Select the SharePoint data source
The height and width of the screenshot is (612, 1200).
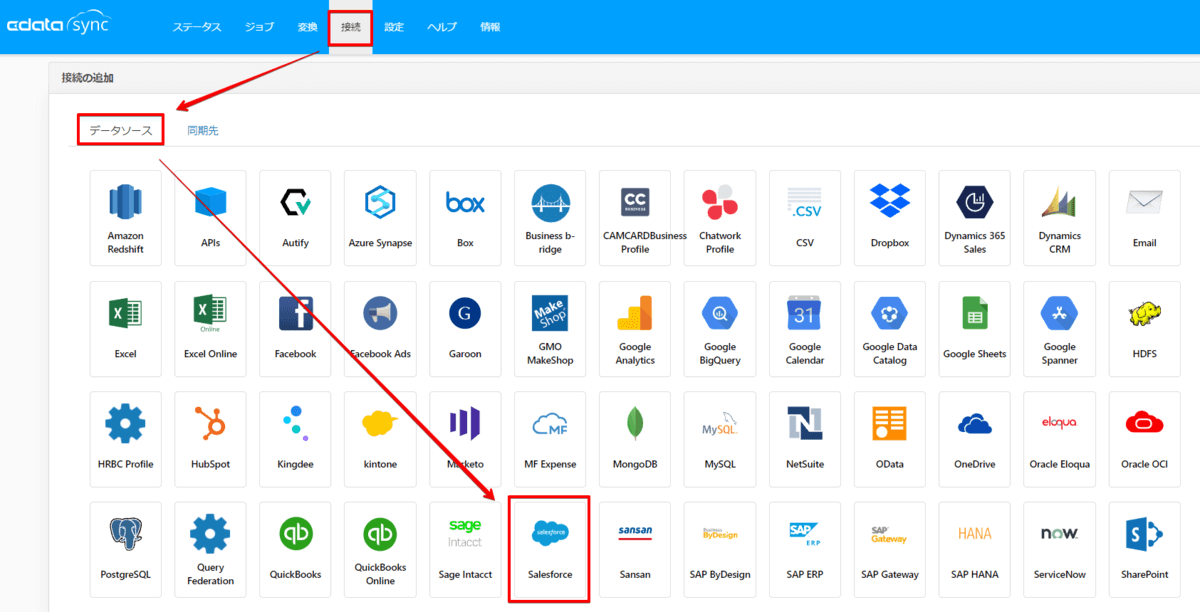[1145, 550]
